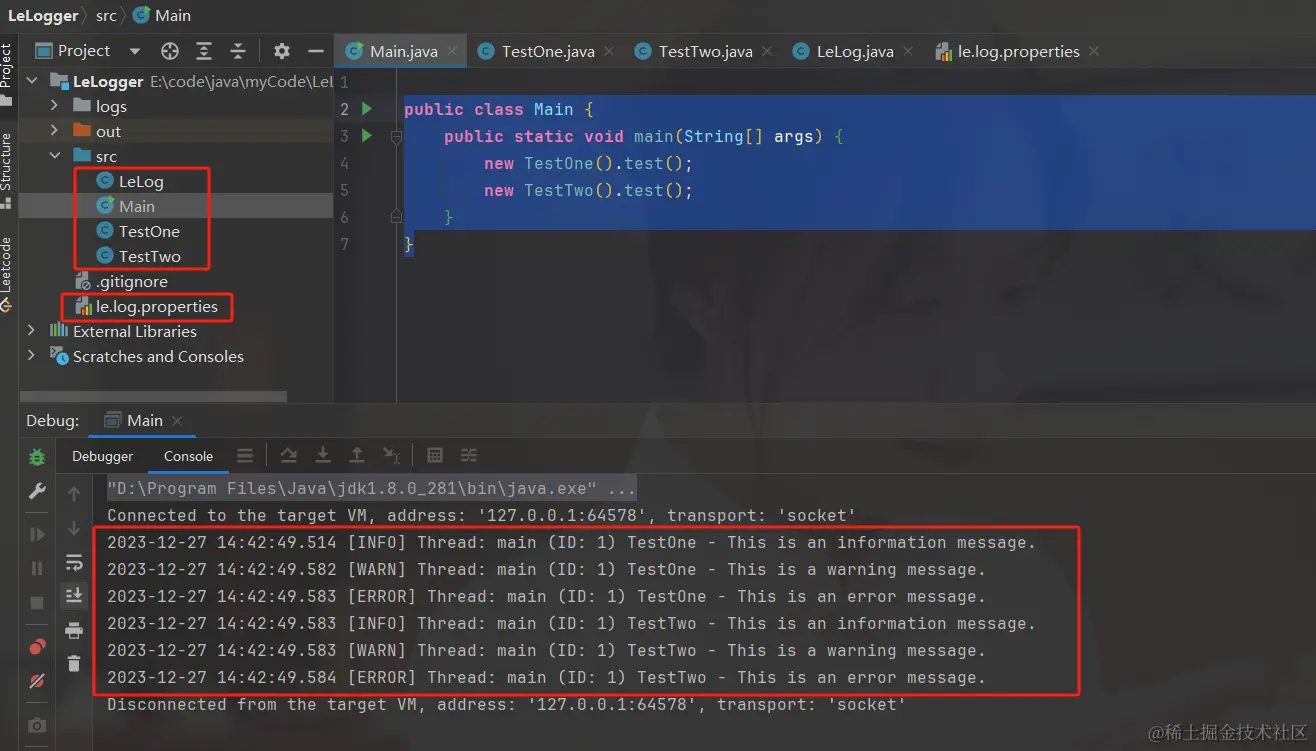
Task: Print the console output
Action: pyautogui.click(x=74, y=630)
